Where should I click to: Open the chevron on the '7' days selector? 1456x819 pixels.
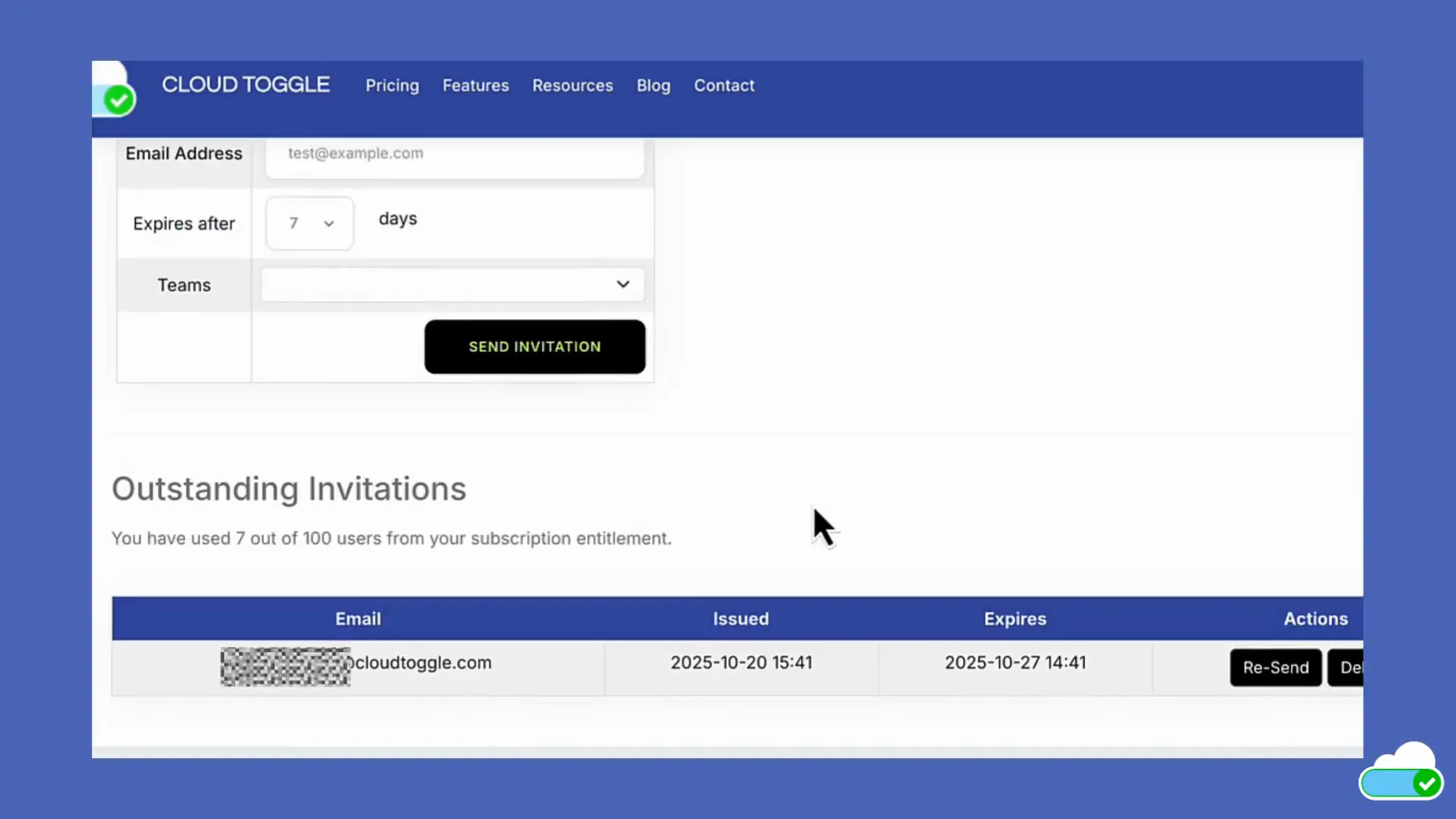pyautogui.click(x=328, y=223)
